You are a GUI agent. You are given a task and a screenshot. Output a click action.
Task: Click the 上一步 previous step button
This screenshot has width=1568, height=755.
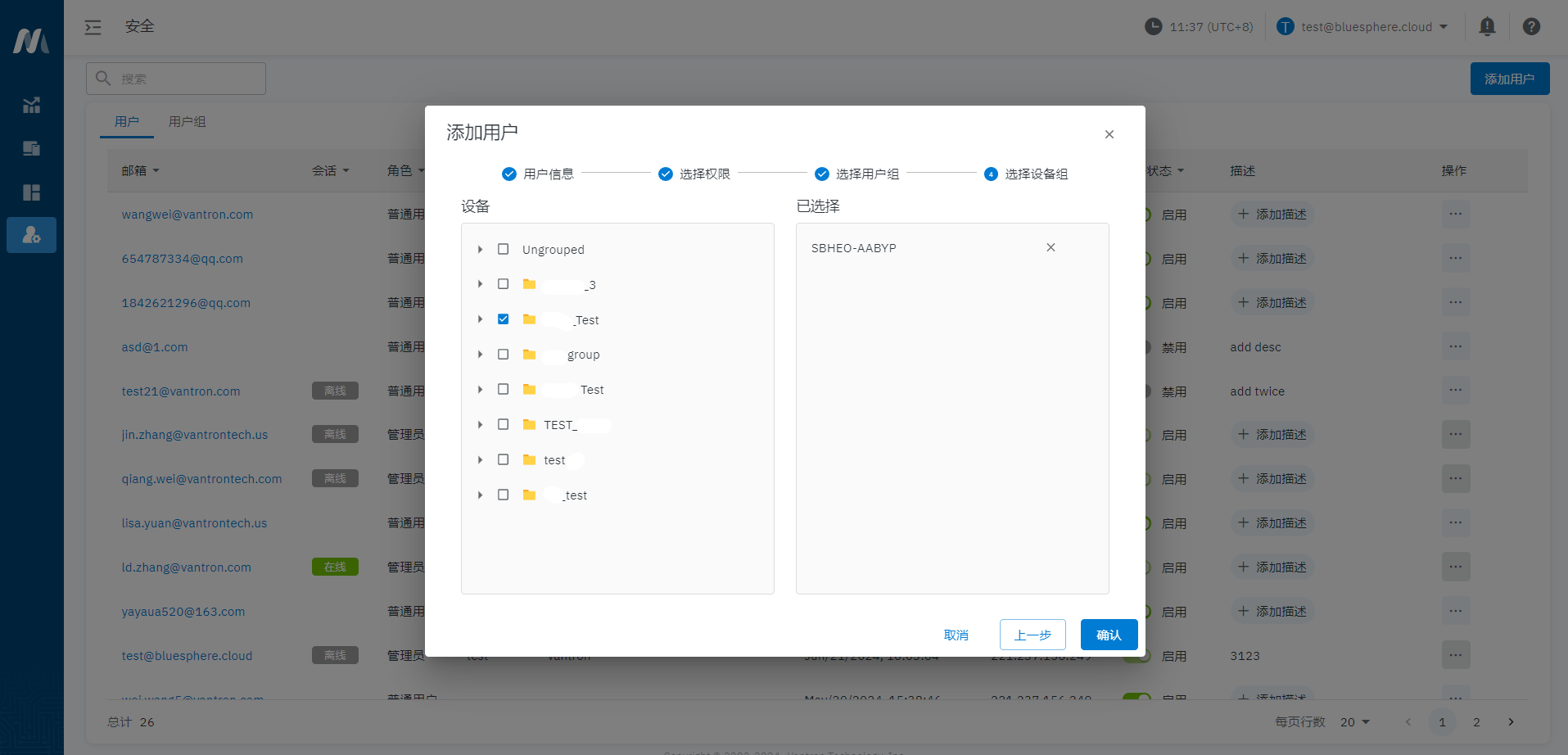pyautogui.click(x=1032, y=635)
